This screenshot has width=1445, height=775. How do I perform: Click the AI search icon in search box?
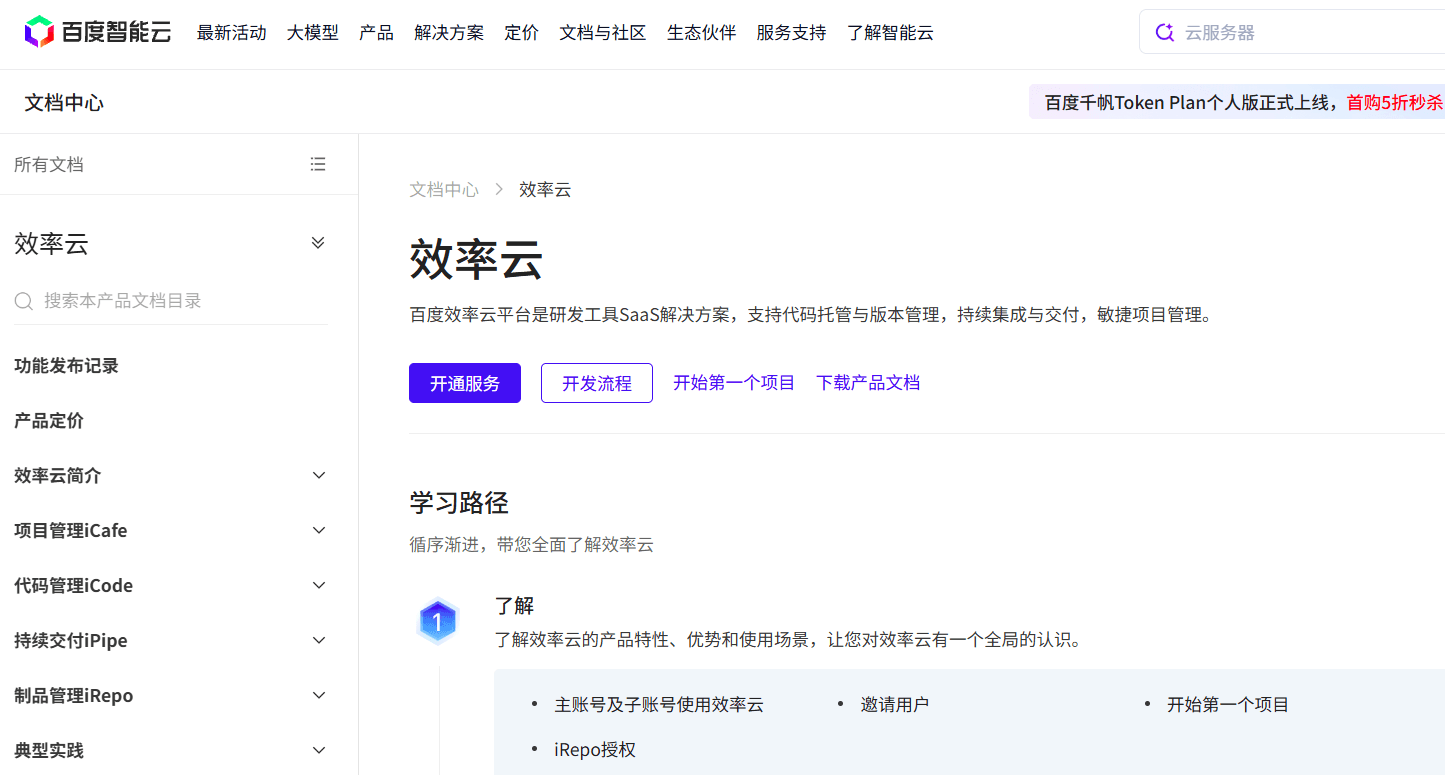pyautogui.click(x=1164, y=32)
